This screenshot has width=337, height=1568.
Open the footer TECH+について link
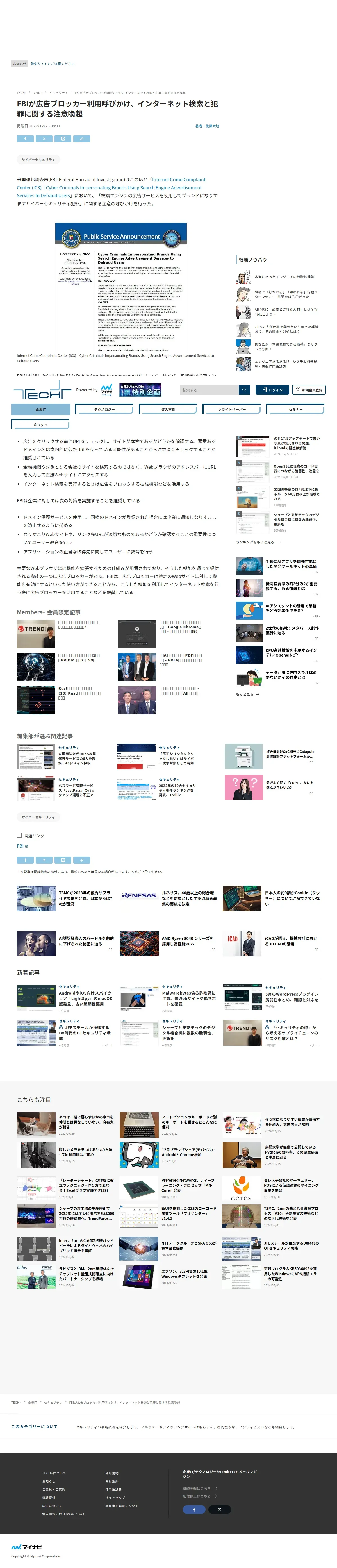[x=54, y=1473]
